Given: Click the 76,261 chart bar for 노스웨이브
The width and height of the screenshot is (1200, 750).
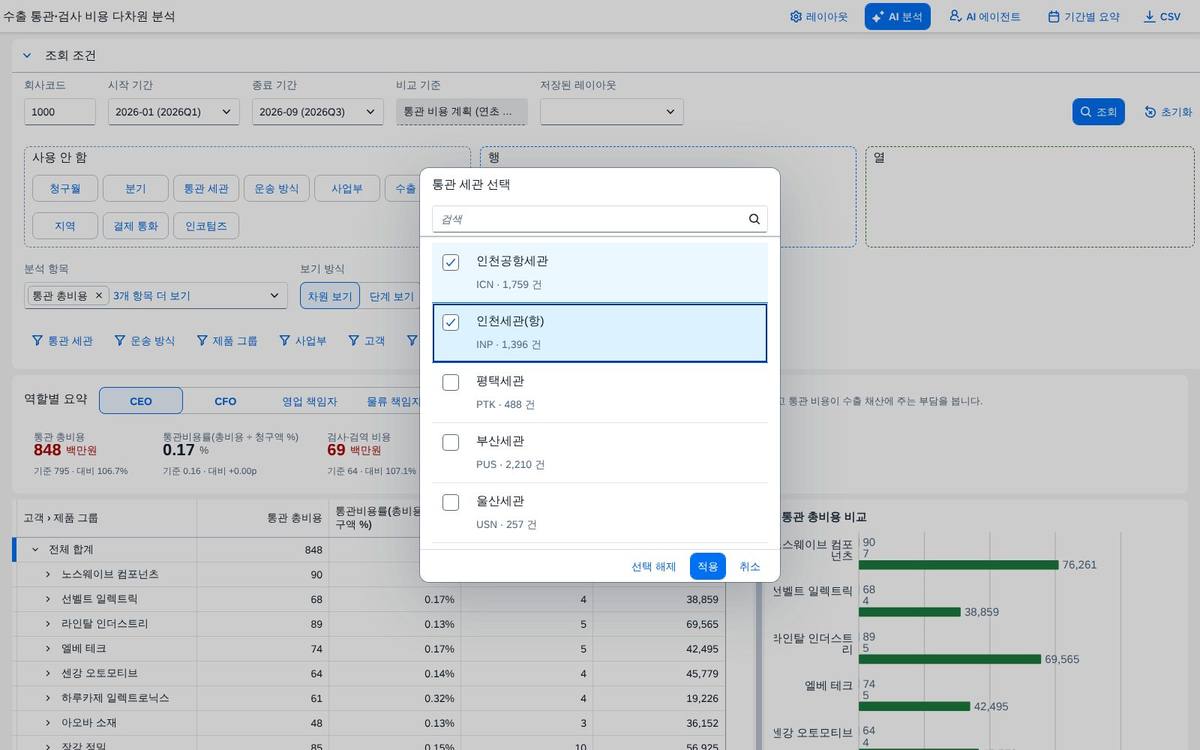Looking at the screenshot, I should pyautogui.click(x=959, y=565).
